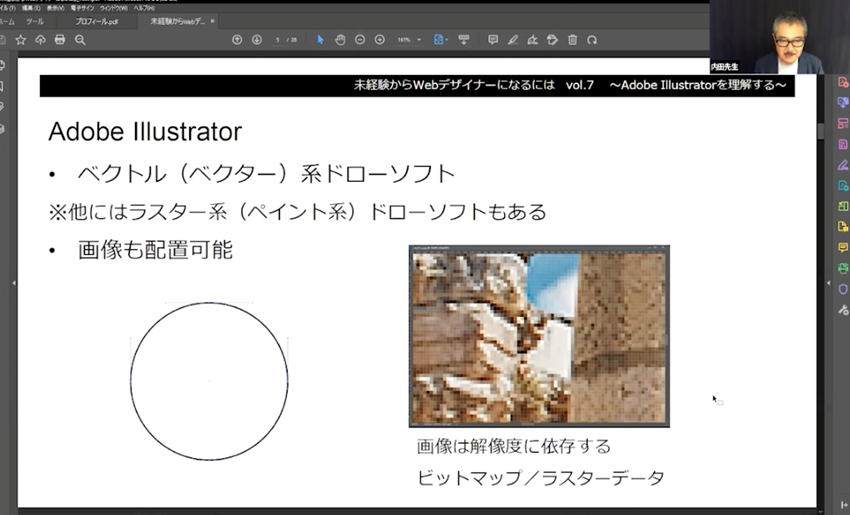This screenshot has height=515, width=850.
Task: Open the 表示 menu
Action: point(55,8)
